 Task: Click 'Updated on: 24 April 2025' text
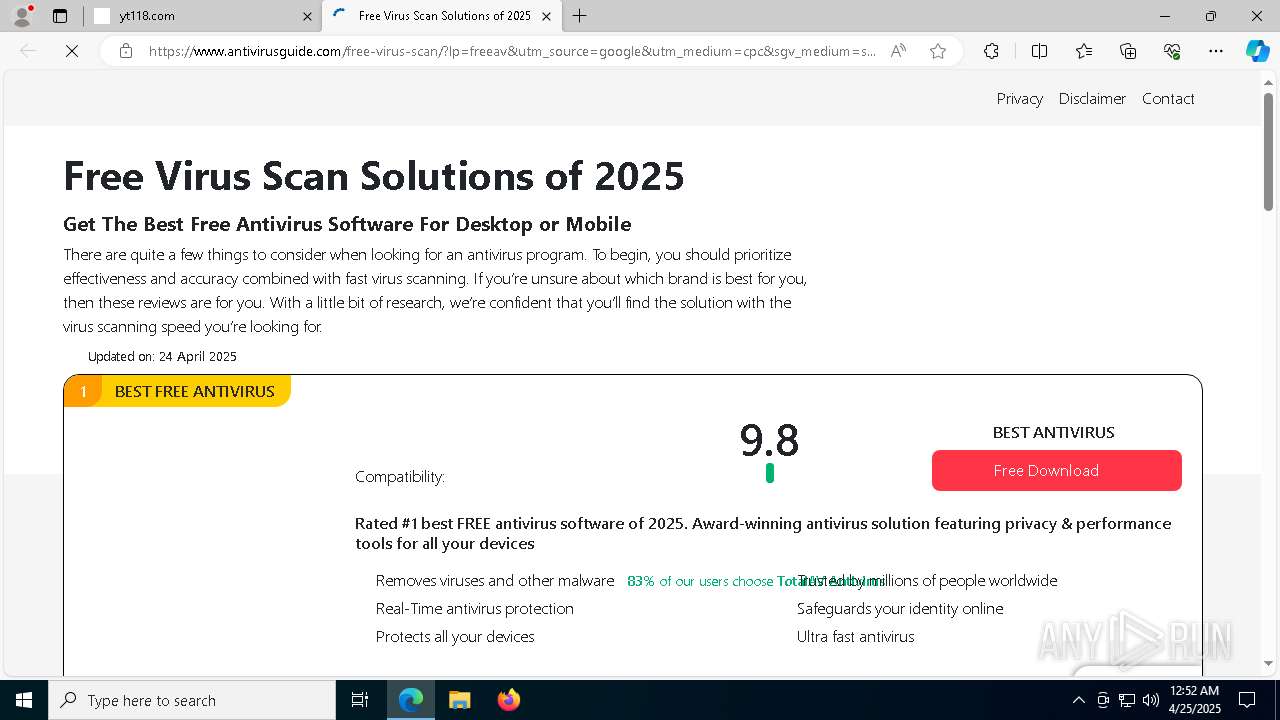coord(162,356)
